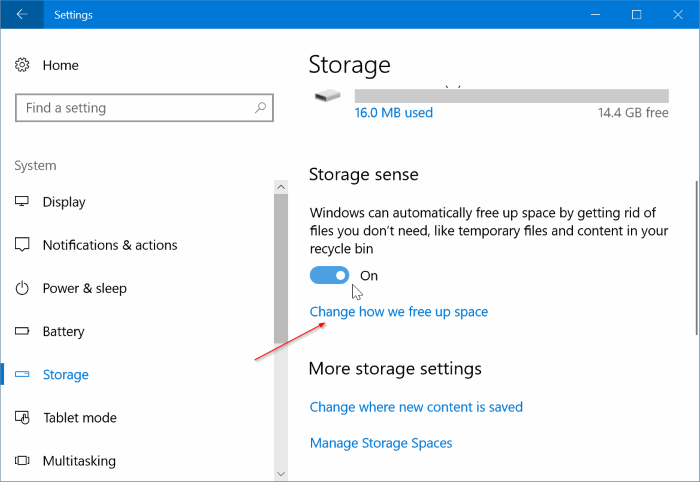700x482 pixels.
Task: Click the Multitasking icon
Action: point(22,461)
